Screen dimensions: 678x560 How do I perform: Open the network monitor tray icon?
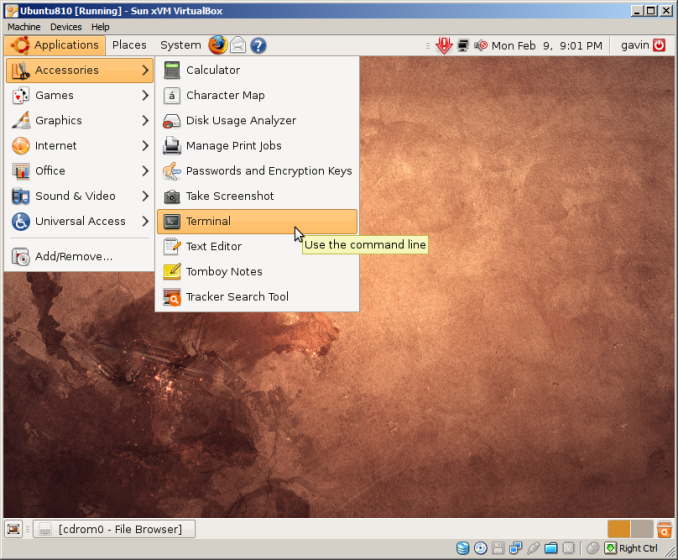coord(463,45)
